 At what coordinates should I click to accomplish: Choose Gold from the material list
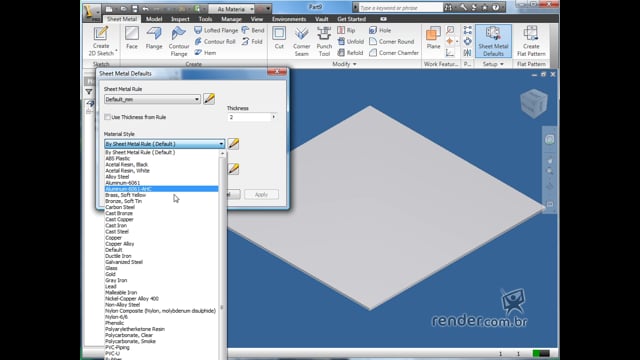point(110,274)
